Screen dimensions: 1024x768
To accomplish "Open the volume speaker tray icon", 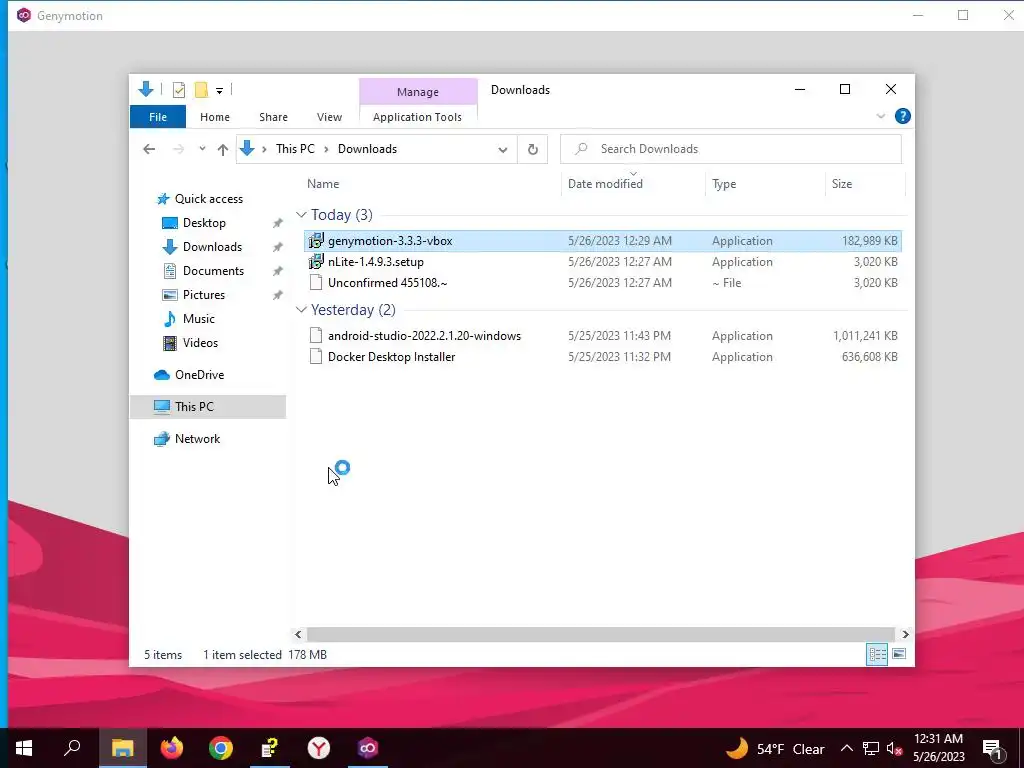I will [894, 749].
